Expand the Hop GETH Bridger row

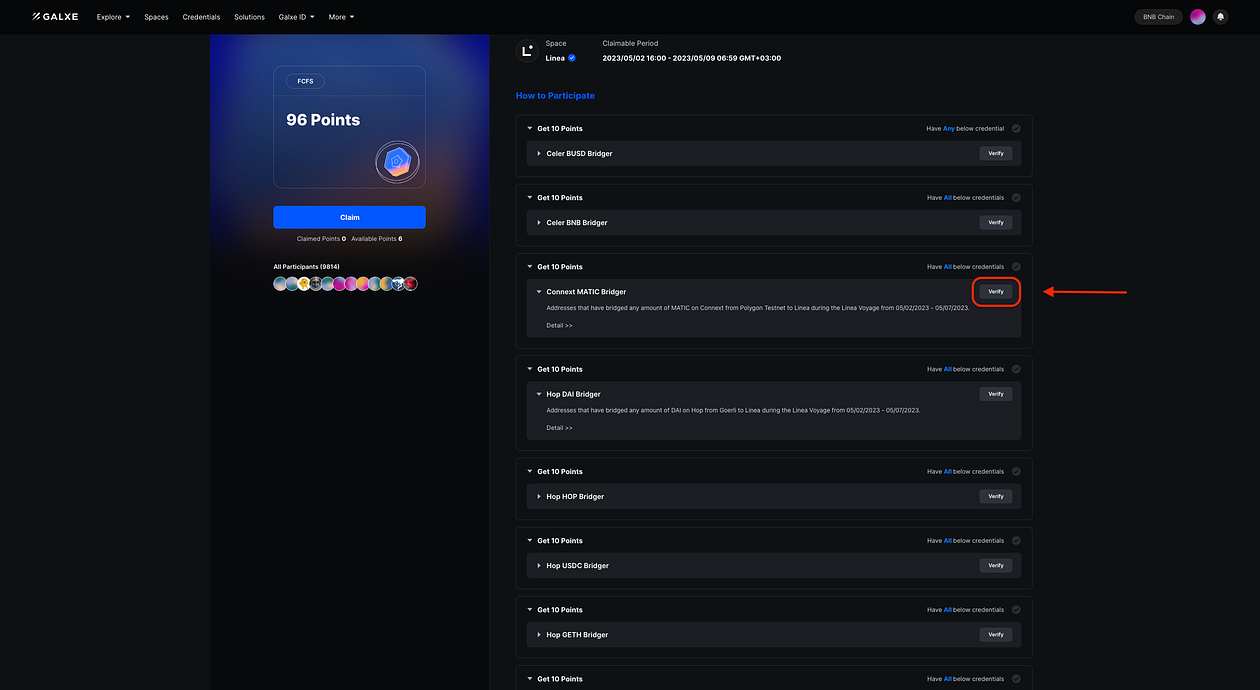tap(539, 635)
